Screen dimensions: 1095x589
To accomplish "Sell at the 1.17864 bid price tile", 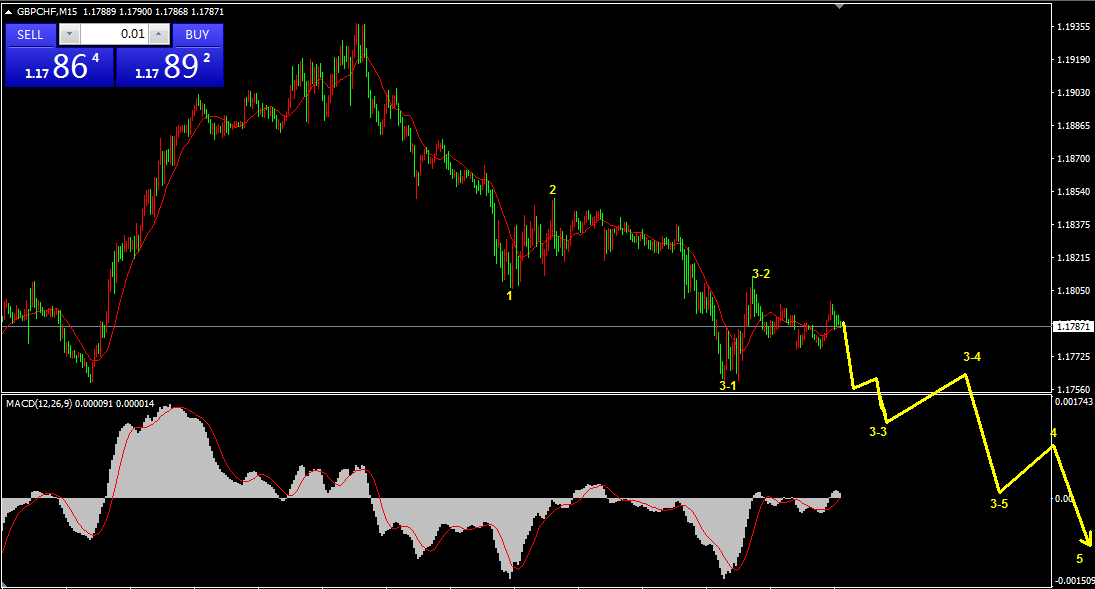I will (59, 67).
